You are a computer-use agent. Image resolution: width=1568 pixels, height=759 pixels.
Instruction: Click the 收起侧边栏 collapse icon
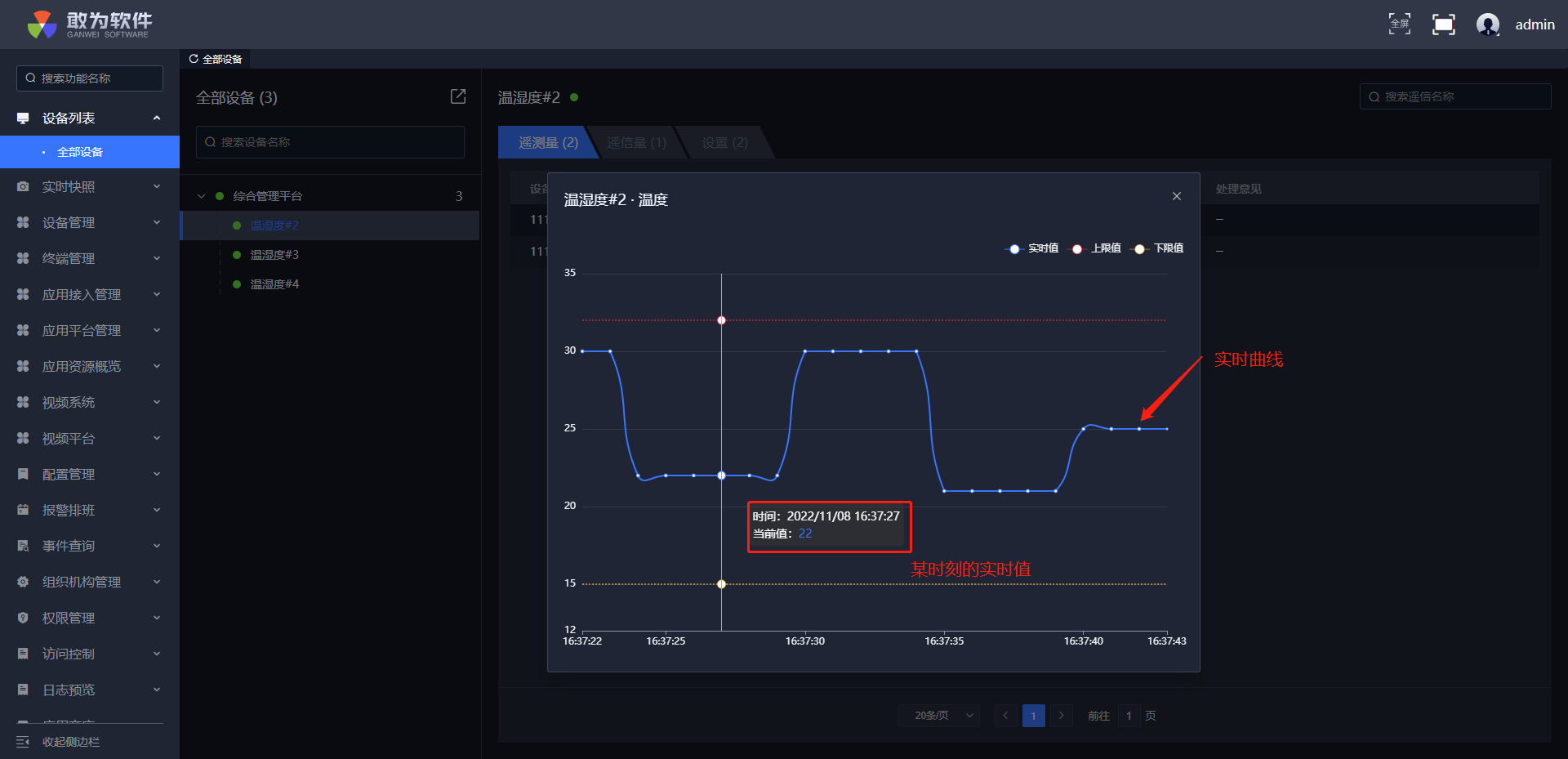(x=23, y=742)
